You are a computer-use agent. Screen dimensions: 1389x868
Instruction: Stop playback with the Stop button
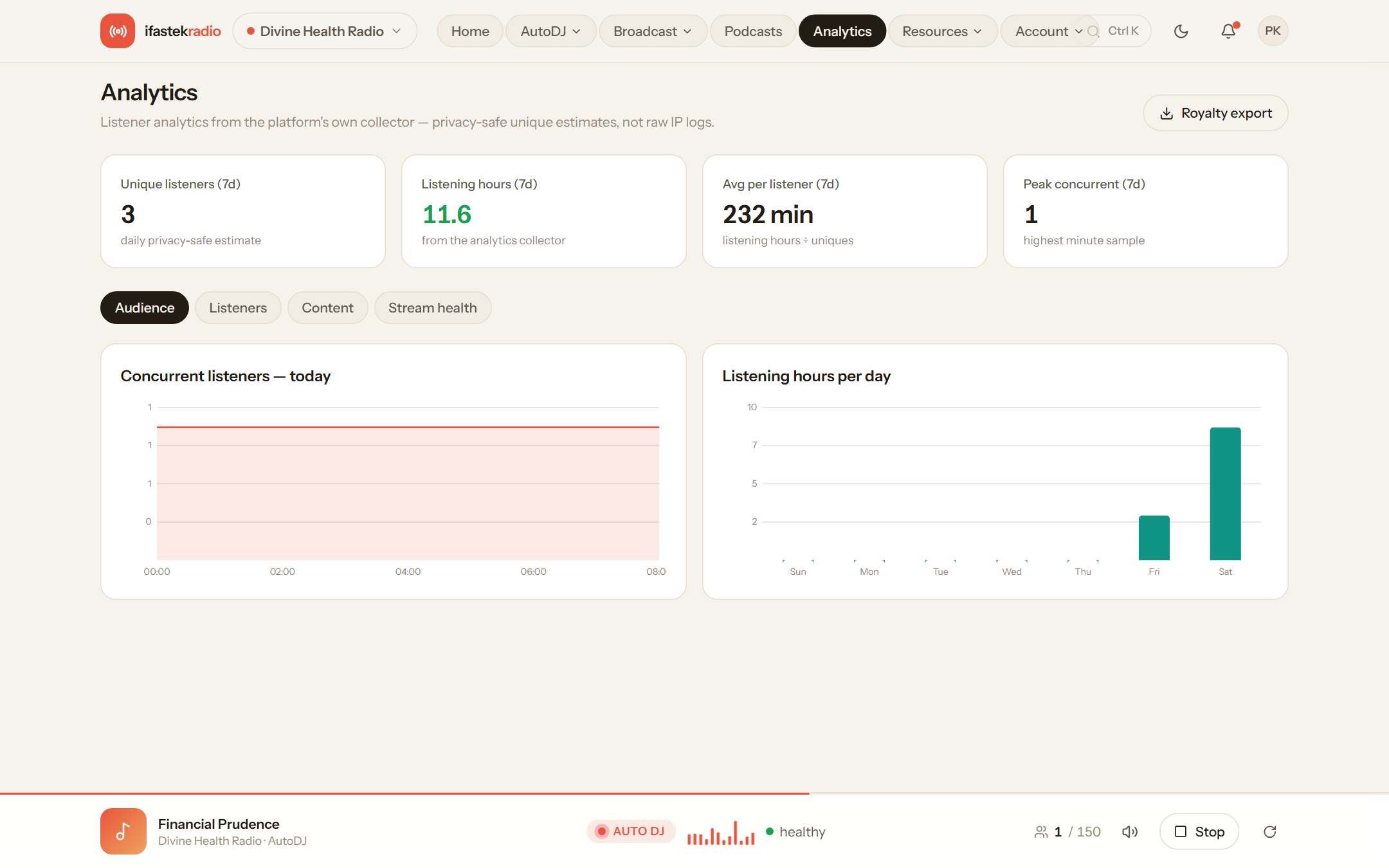coord(1199,831)
